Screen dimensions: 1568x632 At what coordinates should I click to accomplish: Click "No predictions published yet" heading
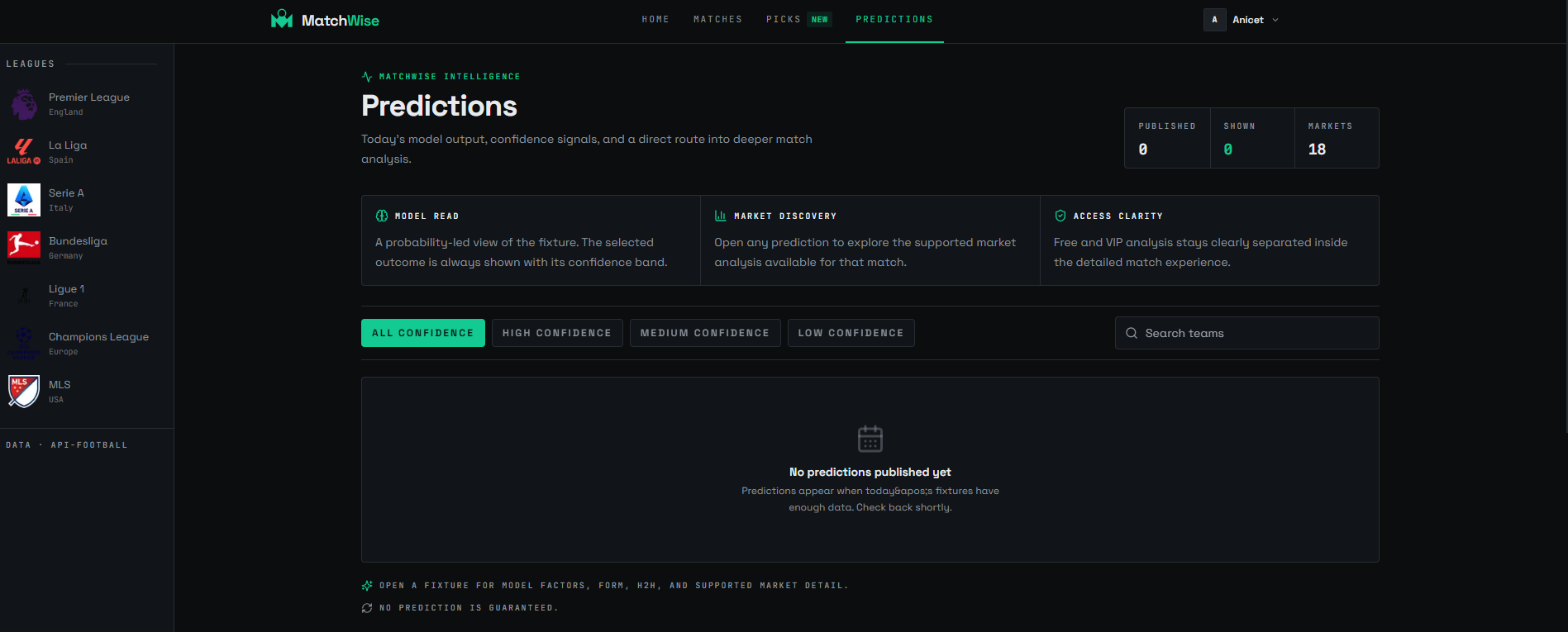[870, 473]
